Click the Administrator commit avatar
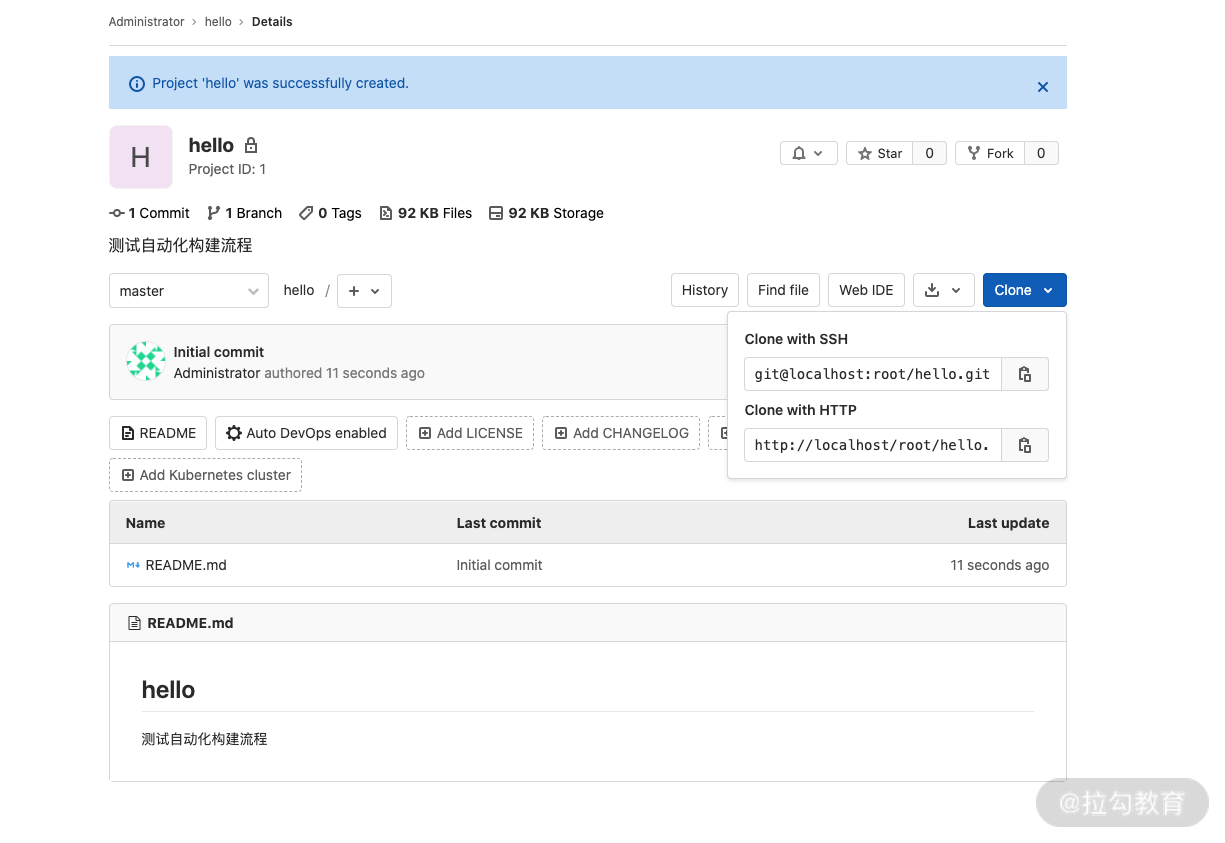Viewport: 1225px width, 843px height. pyautogui.click(x=146, y=362)
